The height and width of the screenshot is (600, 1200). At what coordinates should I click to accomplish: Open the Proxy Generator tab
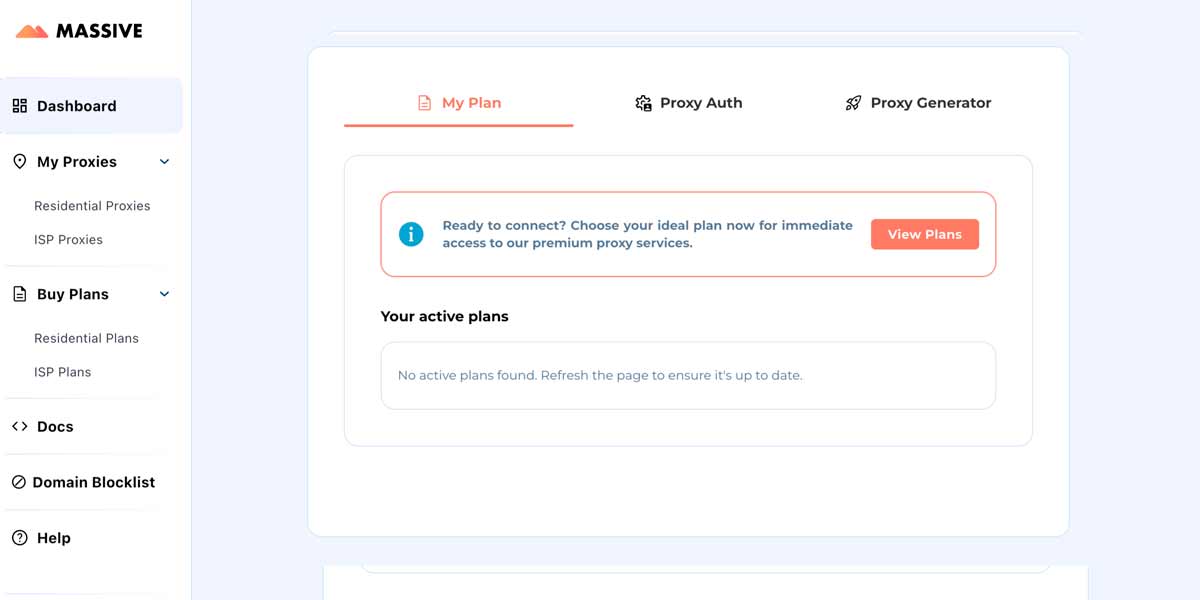930,103
